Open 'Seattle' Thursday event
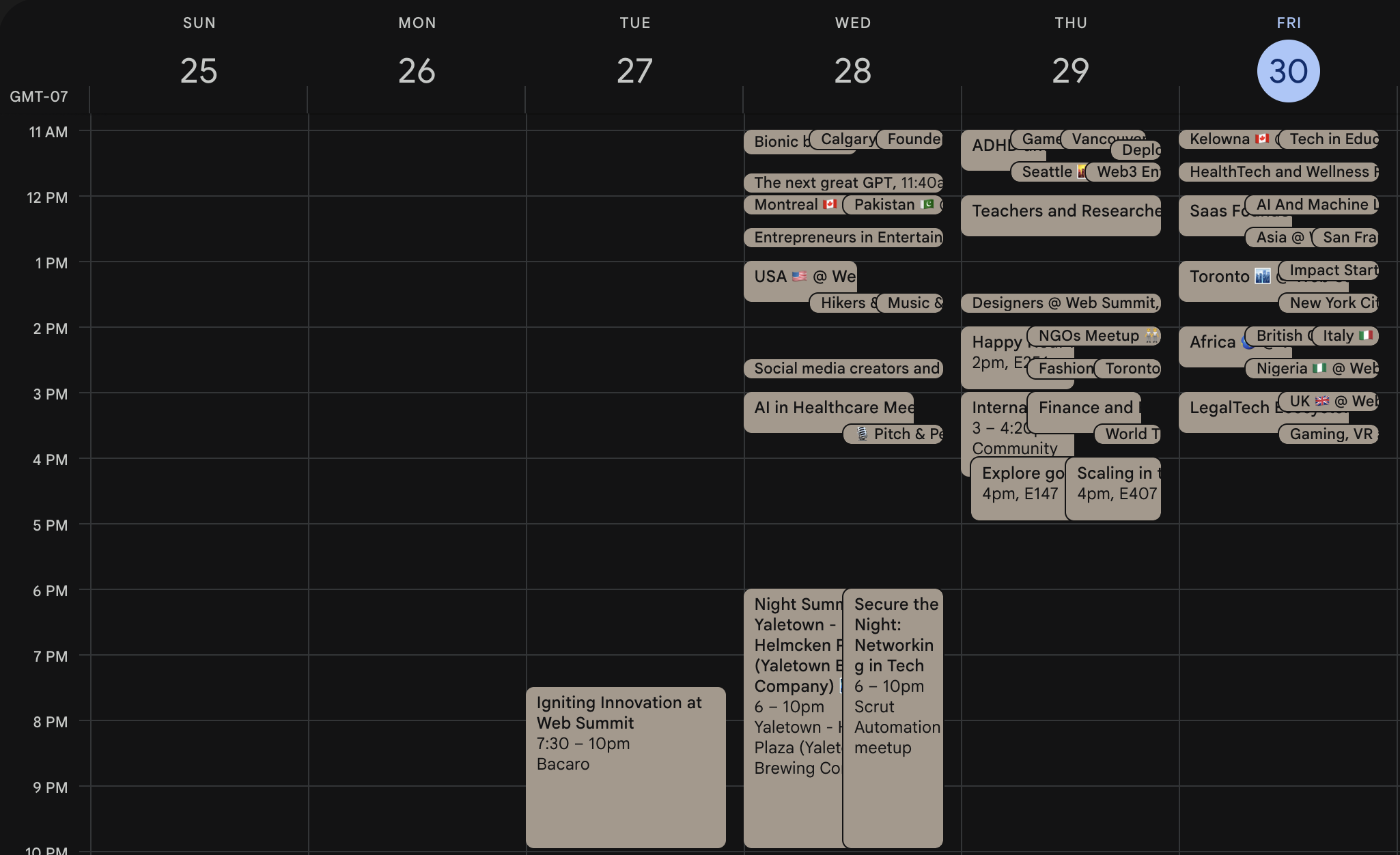 click(1048, 171)
